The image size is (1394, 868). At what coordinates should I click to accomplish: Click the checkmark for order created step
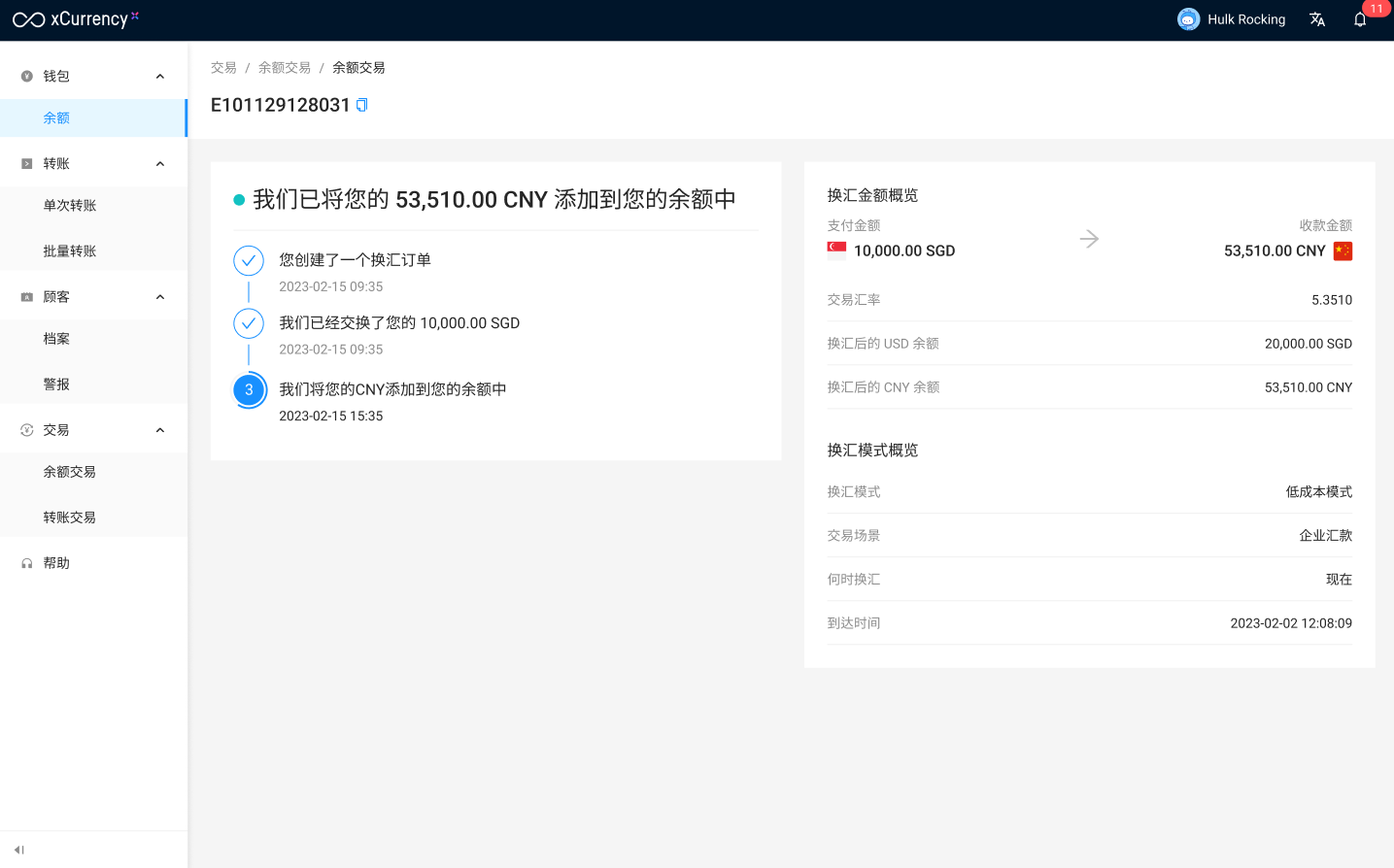tap(249, 260)
